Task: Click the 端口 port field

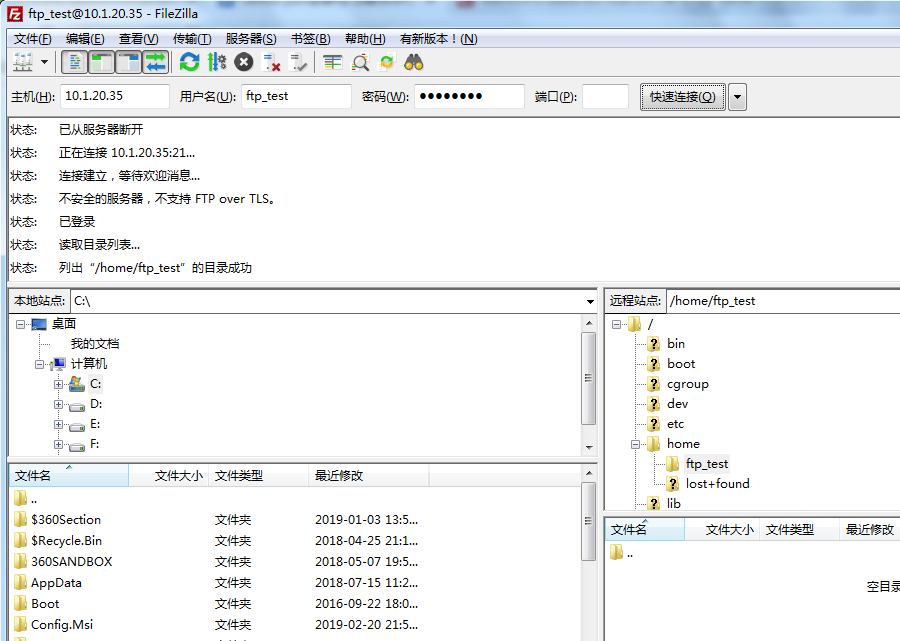Action: [x=606, y=96]
